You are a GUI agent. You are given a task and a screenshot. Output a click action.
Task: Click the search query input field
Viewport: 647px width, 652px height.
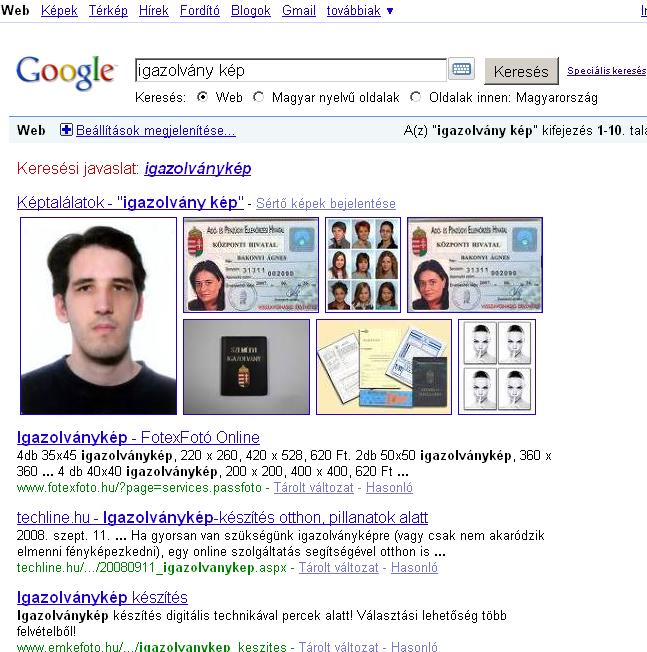(291, 70)
